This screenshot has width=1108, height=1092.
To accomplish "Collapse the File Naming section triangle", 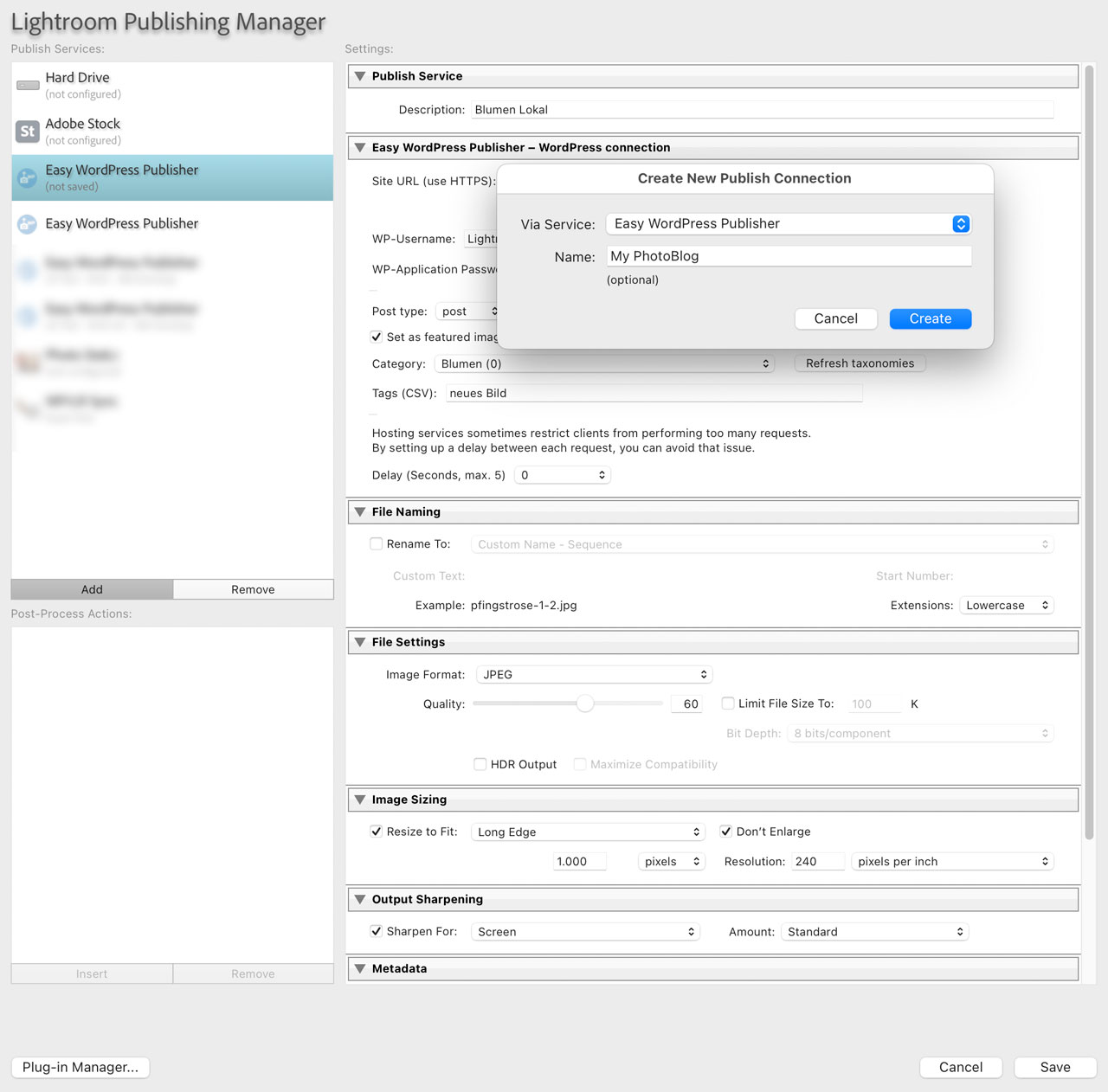I will (x=360, y=512).
